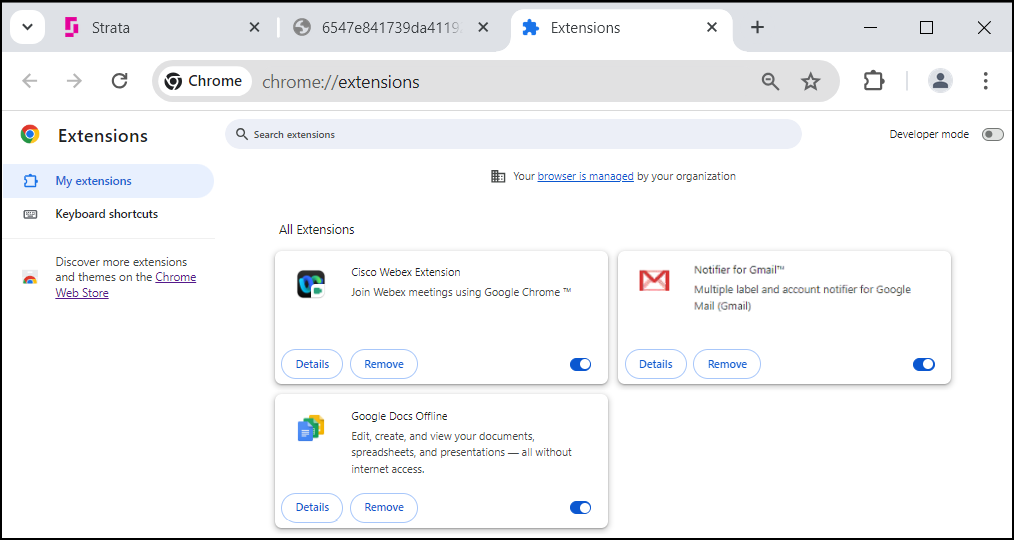Open the browser is managed link
The height and width of the screenshot is (540, 1014).
(x=585, y=176)
